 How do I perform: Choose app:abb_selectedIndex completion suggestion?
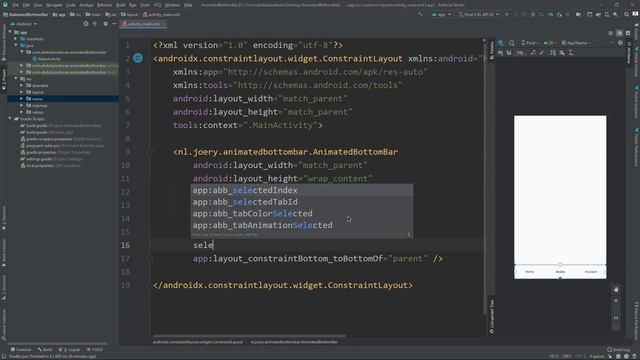(302, 190)
